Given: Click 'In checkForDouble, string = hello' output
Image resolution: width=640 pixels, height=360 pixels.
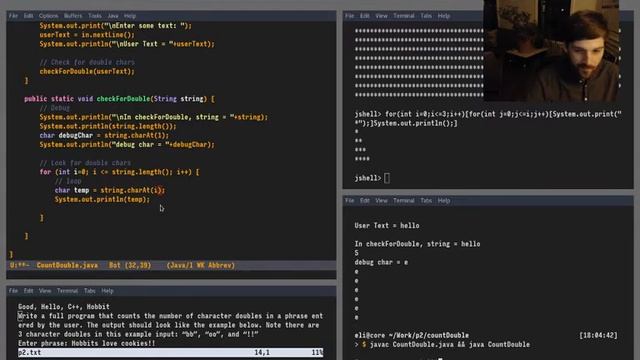Looking at the screenshot, I should coord(417,244).
